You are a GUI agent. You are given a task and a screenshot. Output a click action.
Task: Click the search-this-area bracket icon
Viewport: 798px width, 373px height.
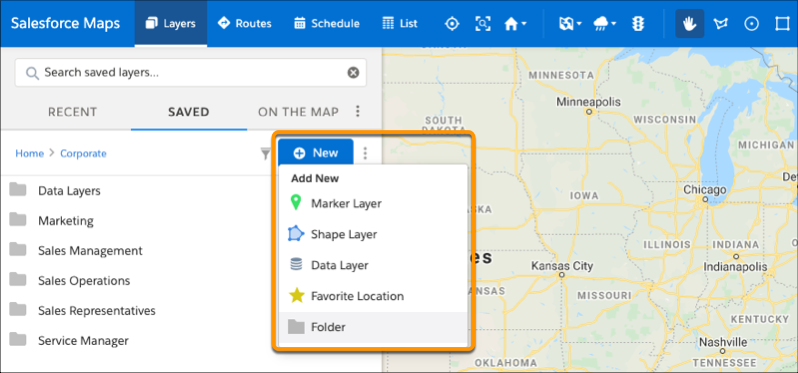pos(482,24)
